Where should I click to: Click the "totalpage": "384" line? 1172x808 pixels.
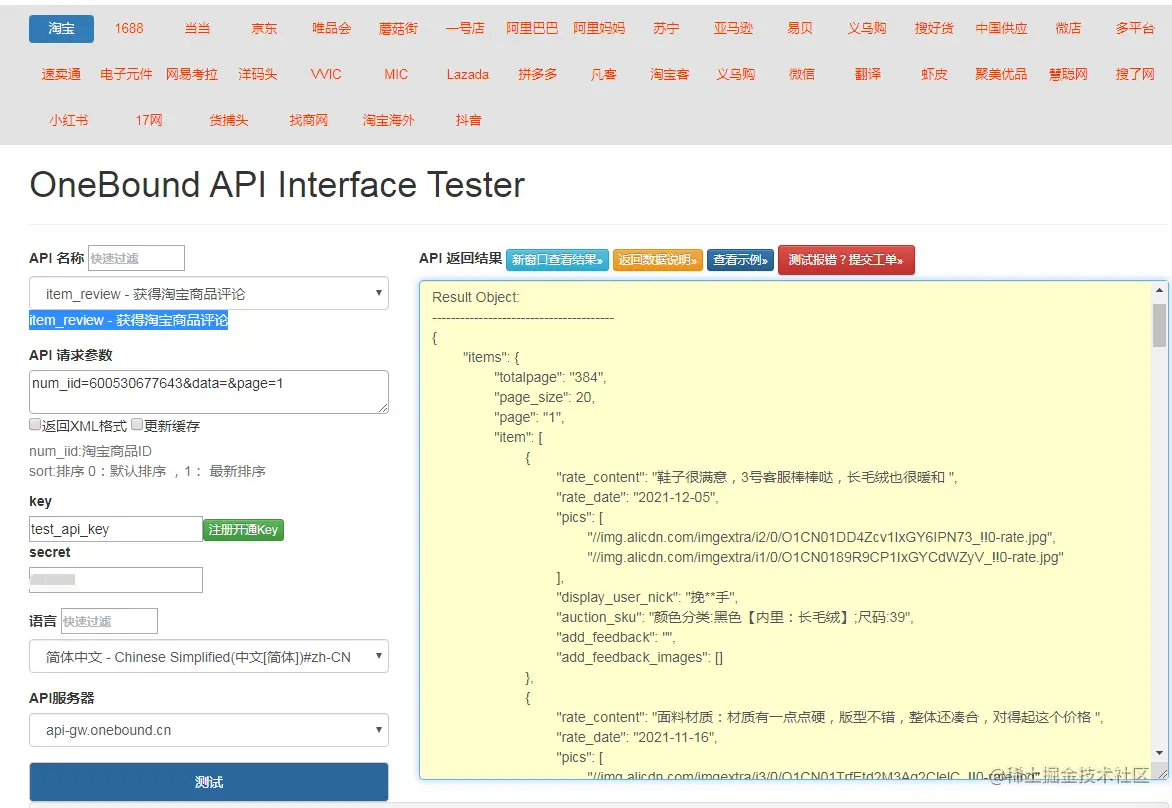pos(549,377)
